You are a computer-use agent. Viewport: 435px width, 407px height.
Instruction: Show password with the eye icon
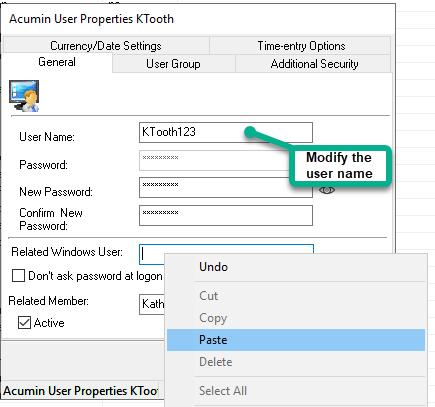327,190
